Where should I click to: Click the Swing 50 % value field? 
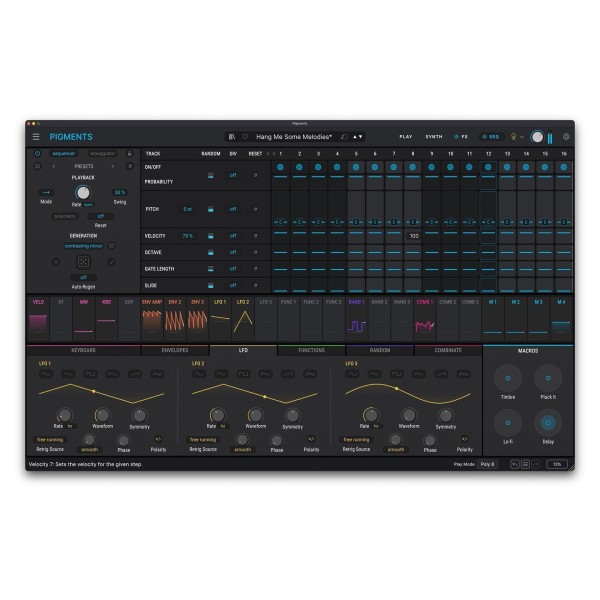(x=120, y=192)
